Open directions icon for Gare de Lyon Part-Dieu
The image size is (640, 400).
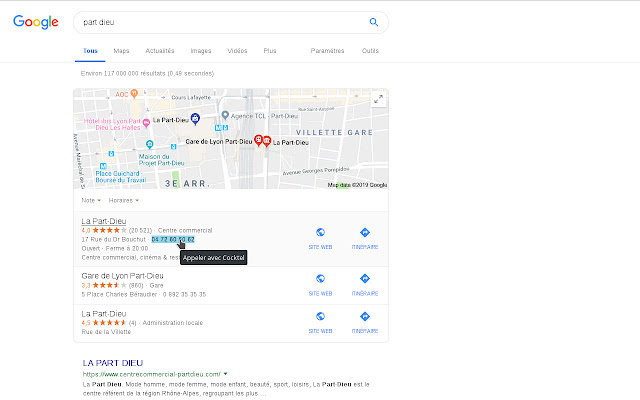(365, 278)
